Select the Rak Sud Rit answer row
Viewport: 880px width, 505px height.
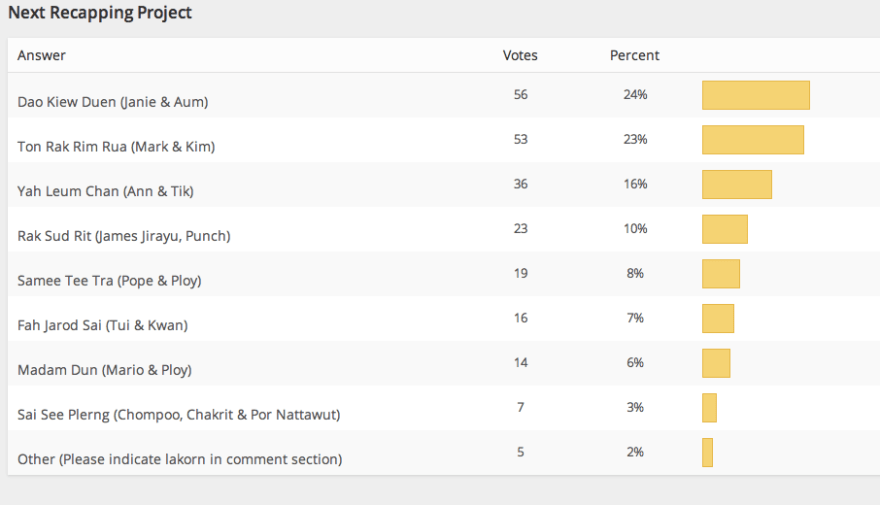pyautogui.click(x=124, y=236)
